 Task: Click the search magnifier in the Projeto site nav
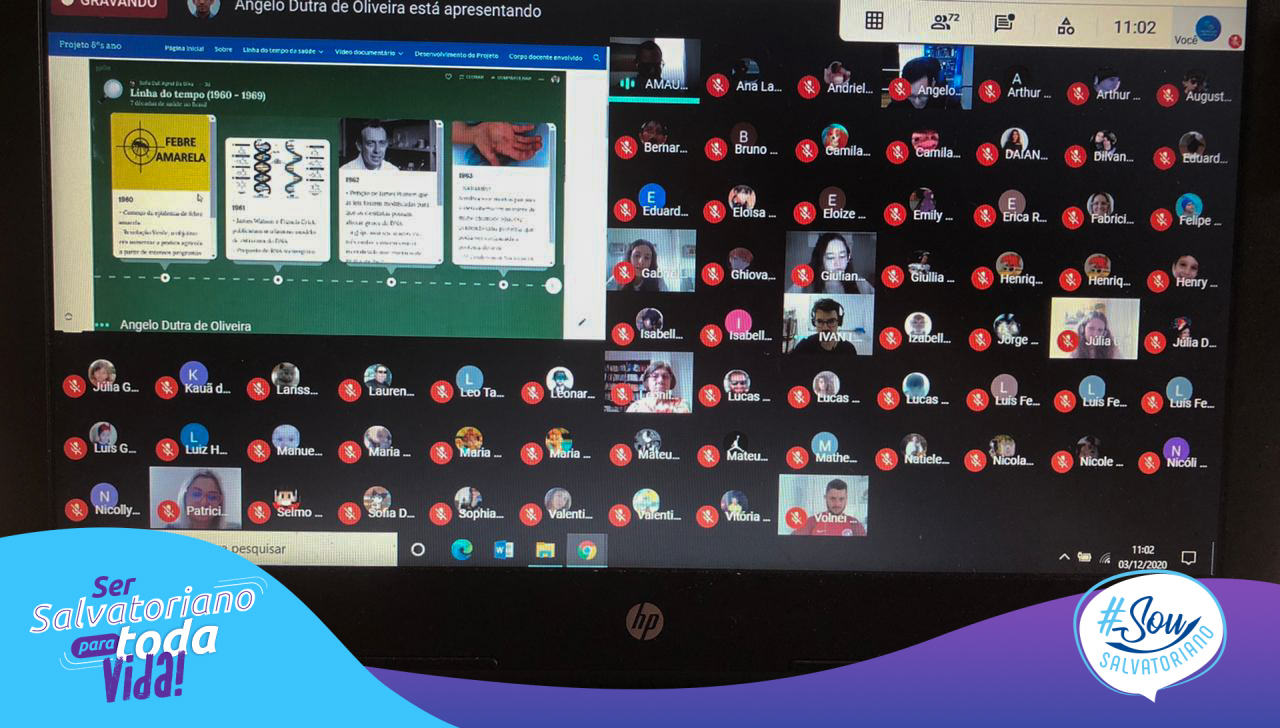[x=596, y=58]
